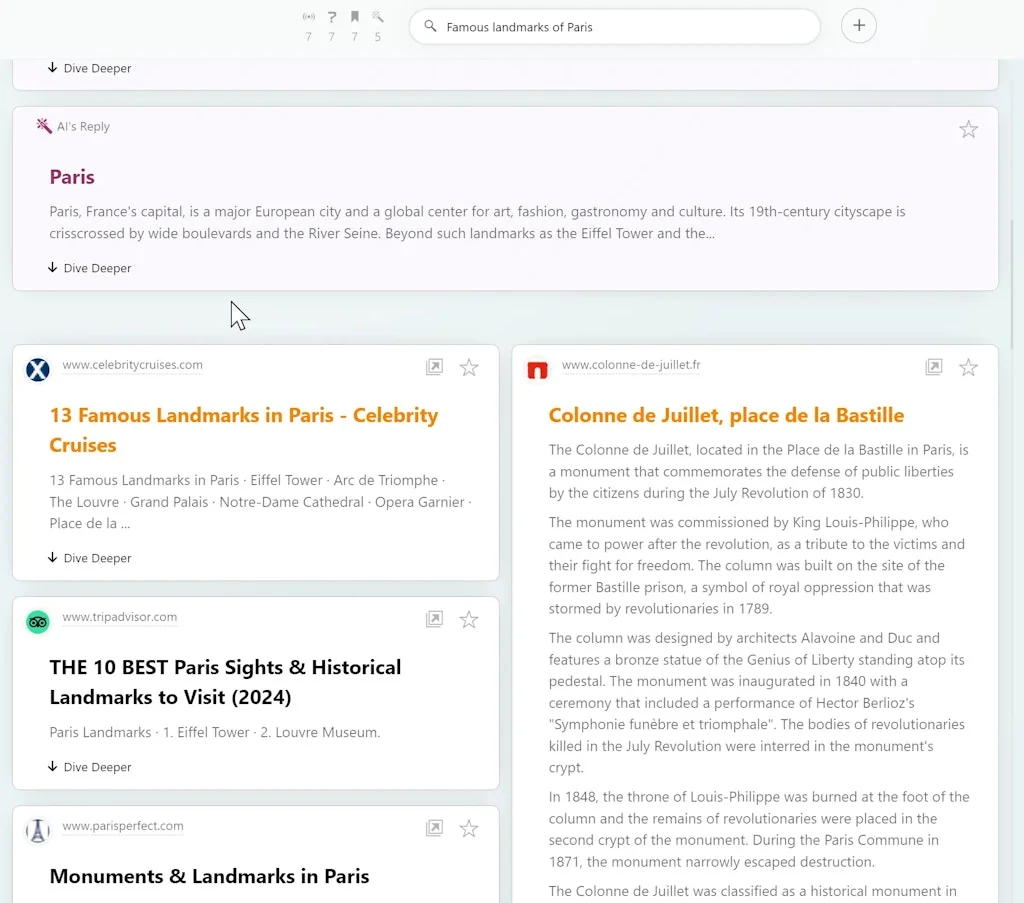The width and height of the screenshot is (1024, 903).
Task: Click the plus button beside the search bar
Action: 858,26
